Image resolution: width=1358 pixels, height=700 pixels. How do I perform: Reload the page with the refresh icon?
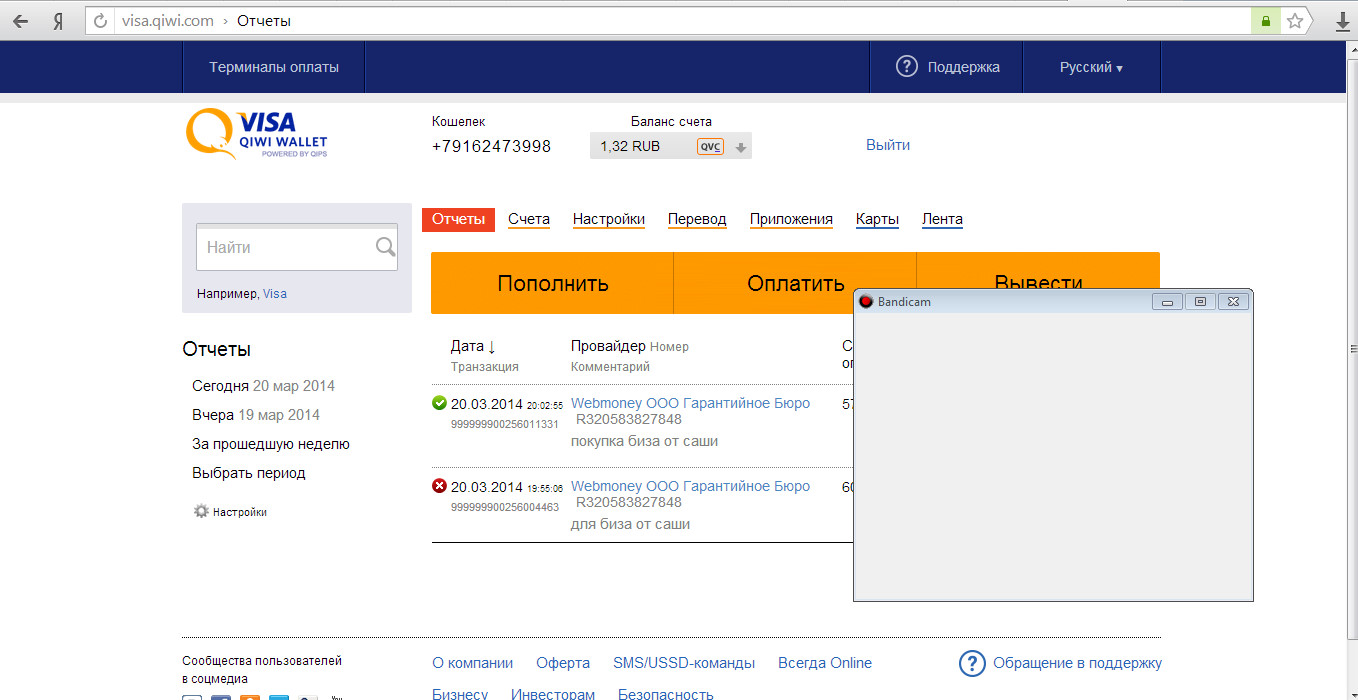[x=100, y=21]
